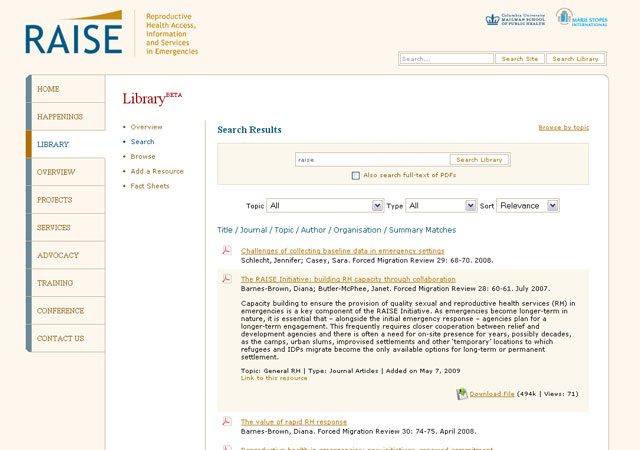640x450 pixels.
Task: Open Library Search submenu link
Action: point(142,142)
